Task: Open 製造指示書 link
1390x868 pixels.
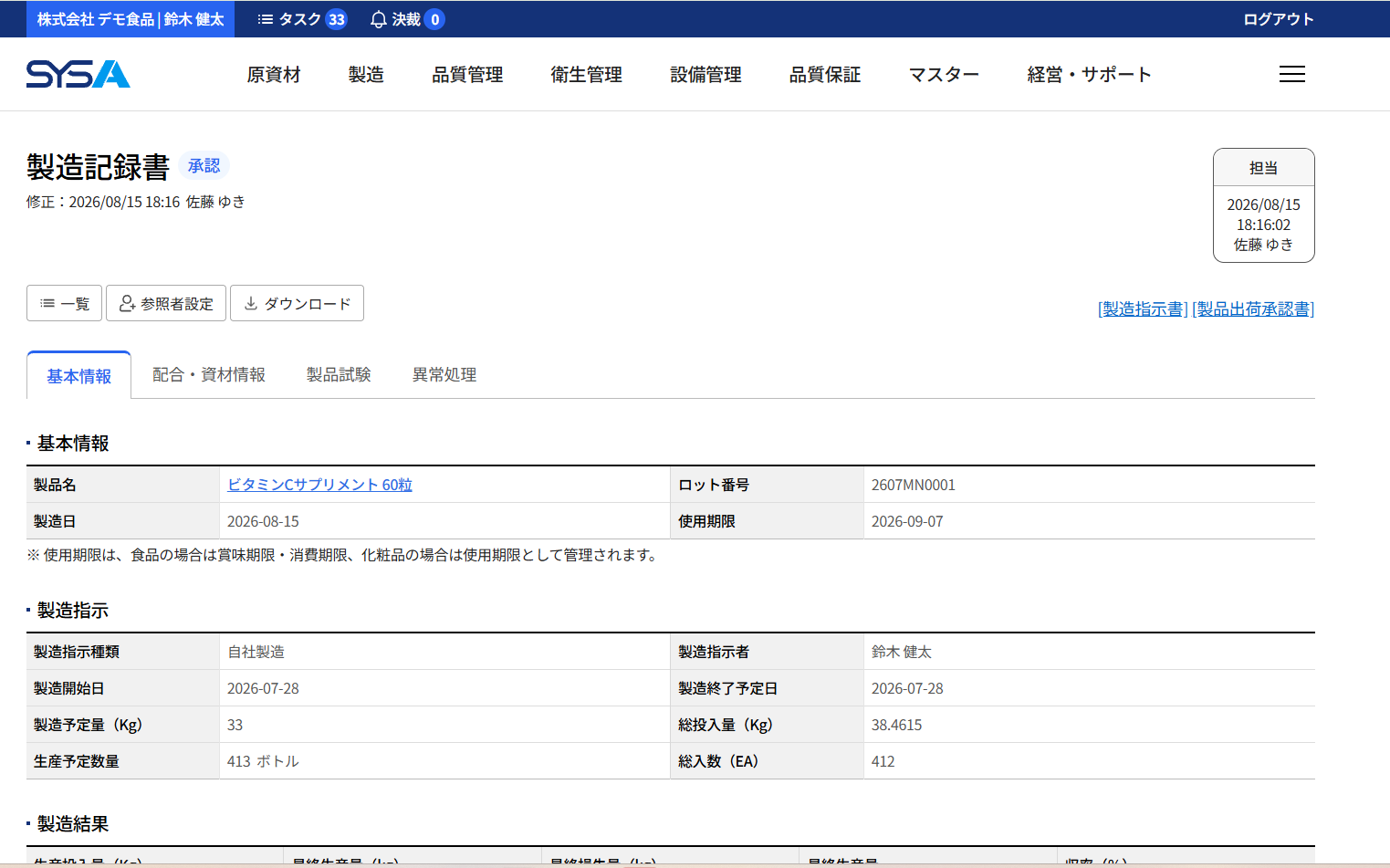Action: pyautogui.click(x=1143, y=309)
